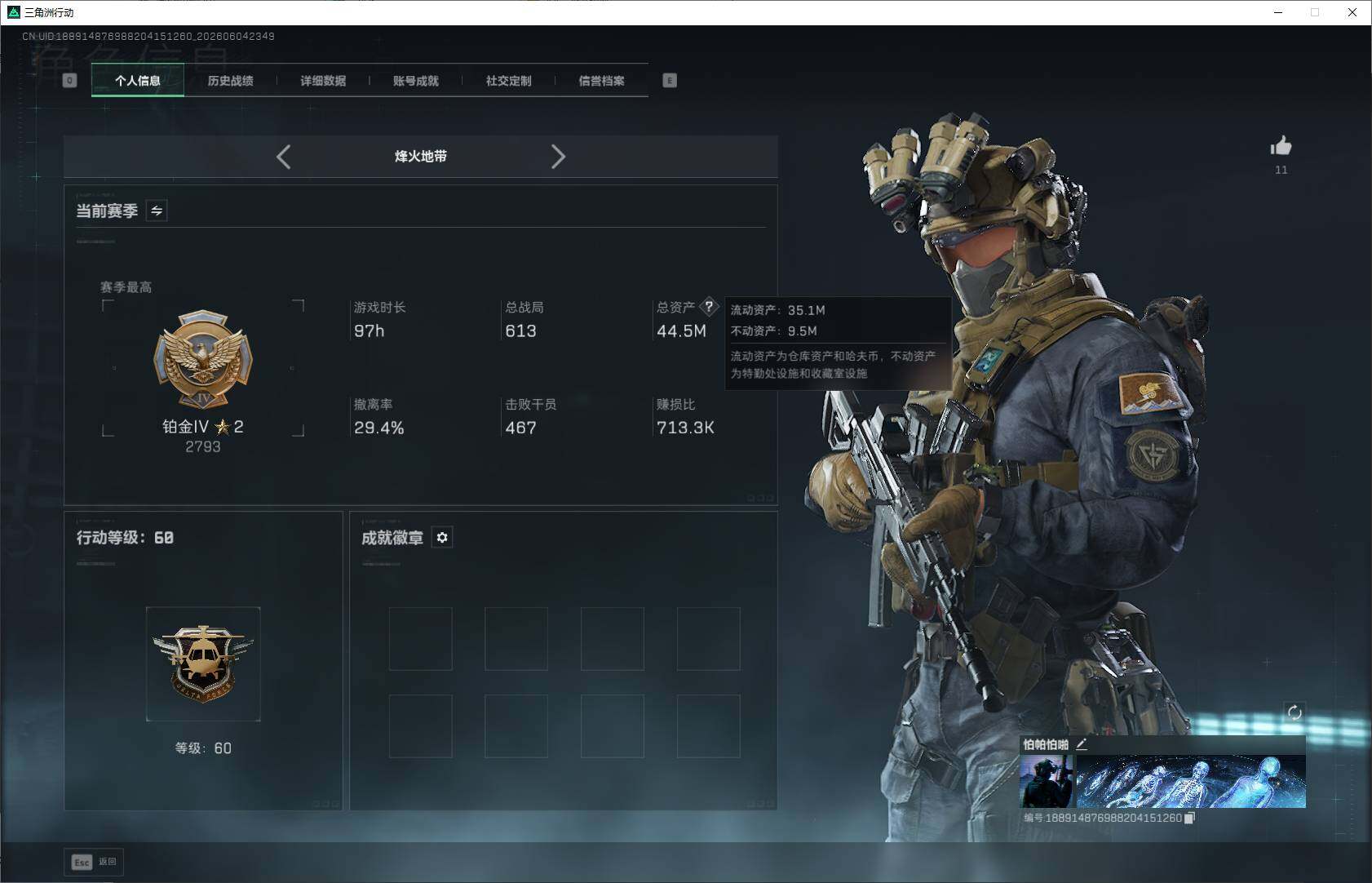The width and height of the screenshot is (1372, 883).
Task: Select the 账号成就 tab
Action: tap(416, 81)
